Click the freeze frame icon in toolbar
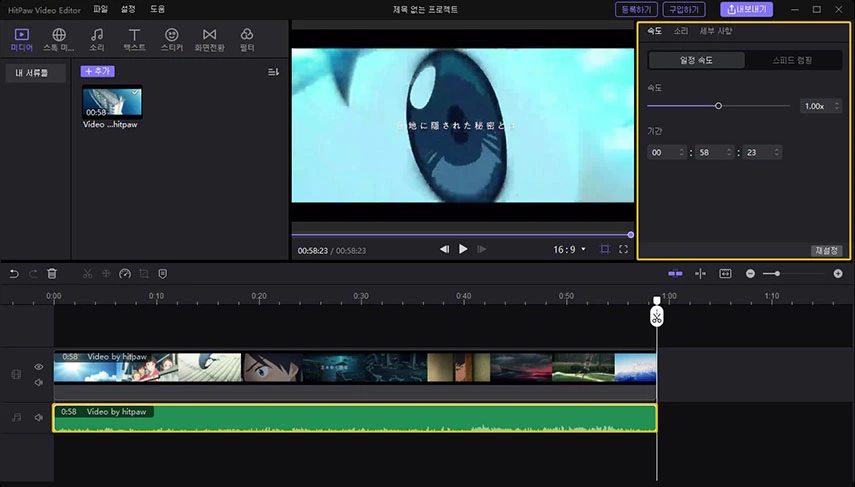Screen dimensions: 855x487 [106, 274]
